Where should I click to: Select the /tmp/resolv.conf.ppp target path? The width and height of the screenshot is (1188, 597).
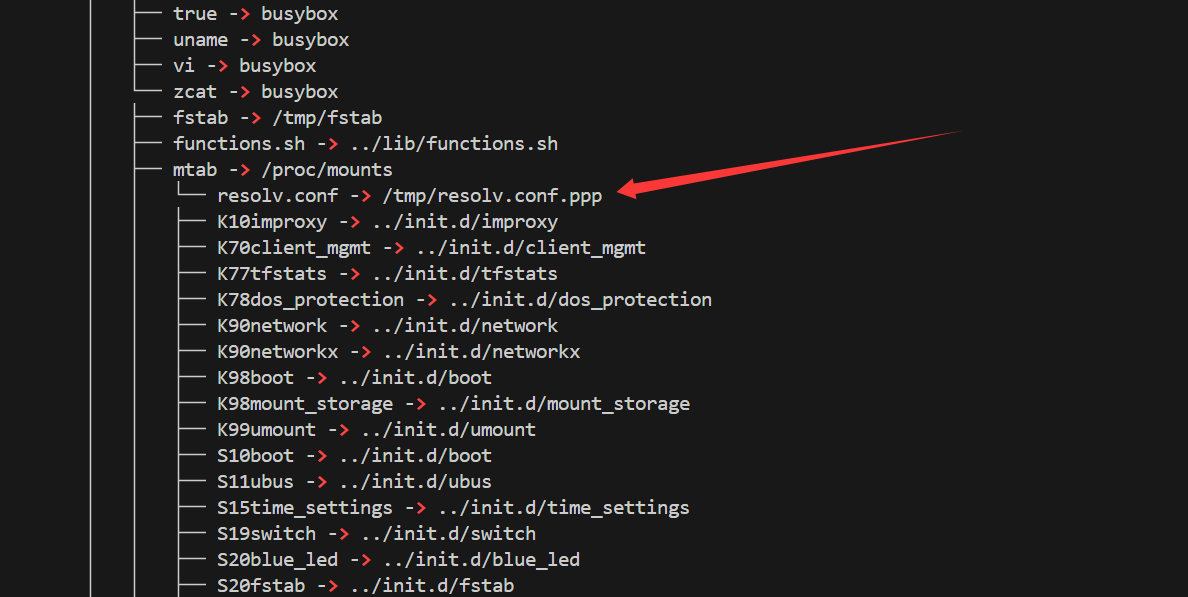click(492, 196)
